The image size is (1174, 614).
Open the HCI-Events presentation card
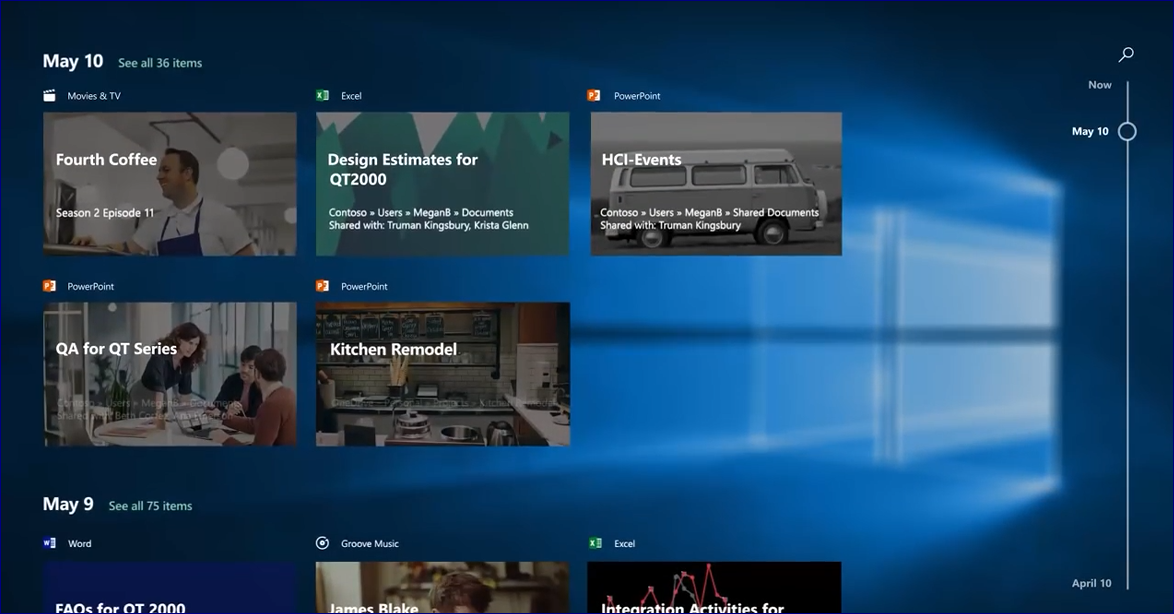pyautogui.click(x=715, y=182)
